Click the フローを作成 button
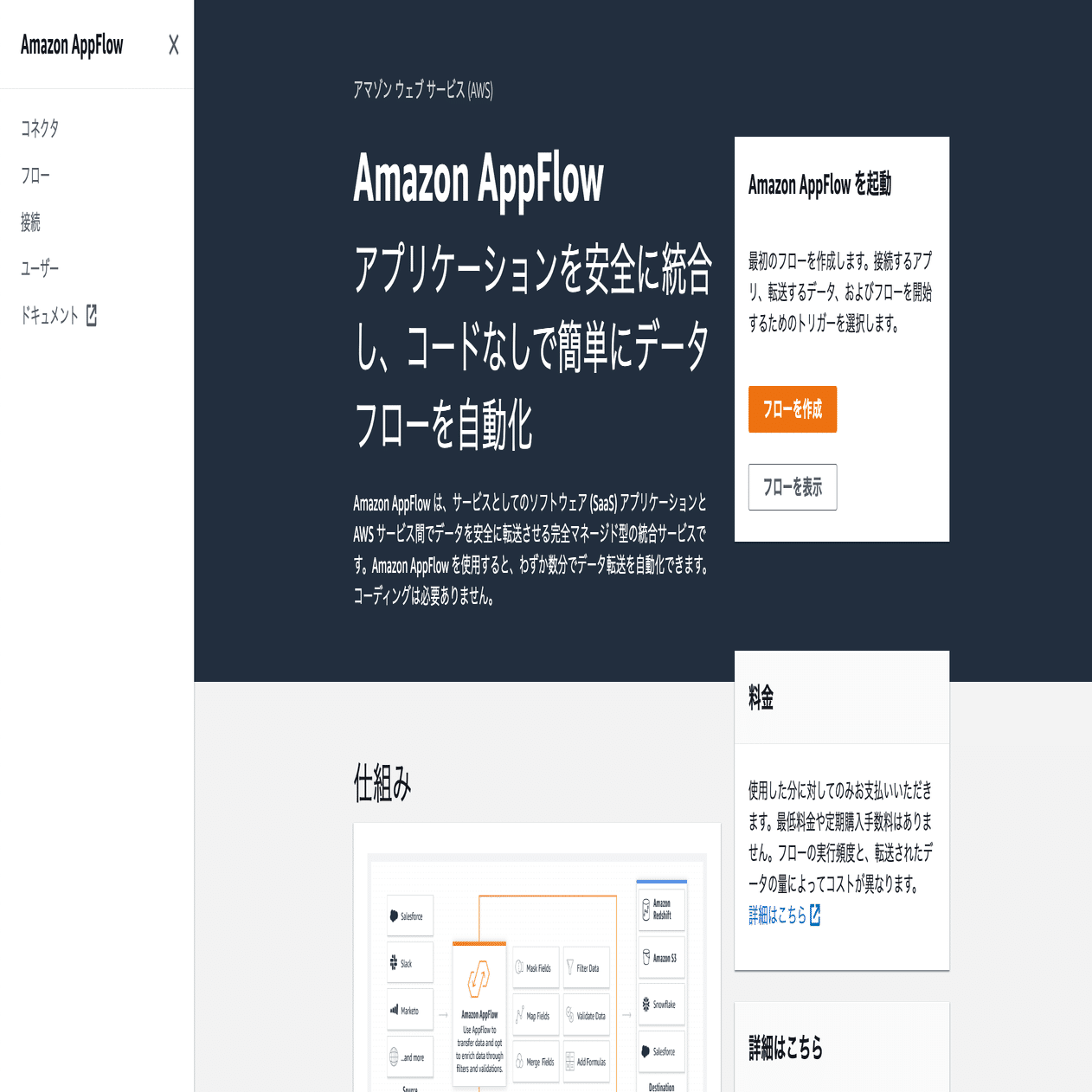This screenshot has width=1092, height=1092. [792, 409]
